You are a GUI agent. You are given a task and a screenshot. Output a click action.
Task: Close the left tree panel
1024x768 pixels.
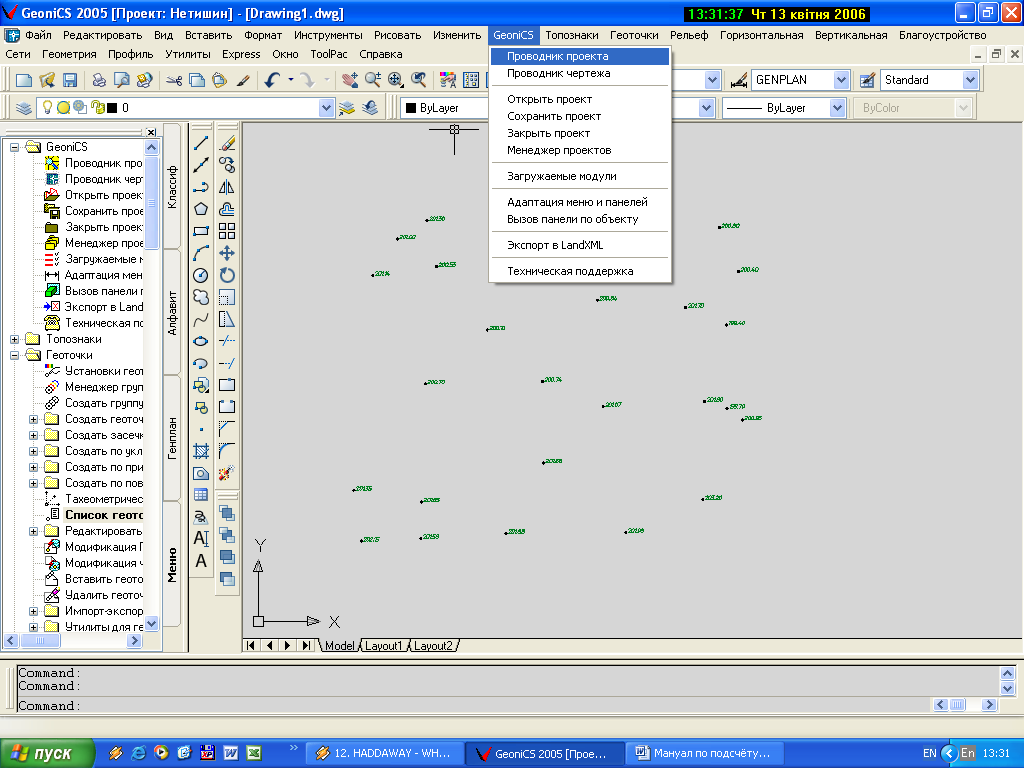pyautogui.click(x=151, y=132)
